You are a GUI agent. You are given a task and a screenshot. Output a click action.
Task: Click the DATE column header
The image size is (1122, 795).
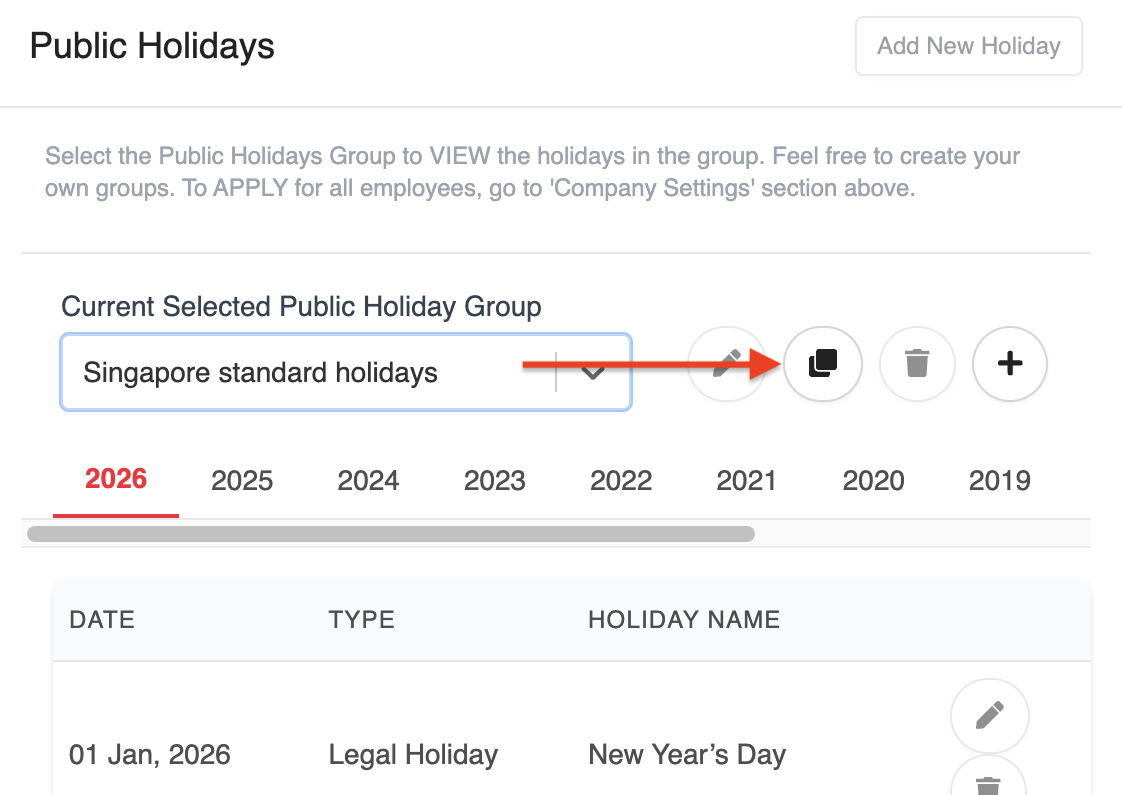coord(102,620)
